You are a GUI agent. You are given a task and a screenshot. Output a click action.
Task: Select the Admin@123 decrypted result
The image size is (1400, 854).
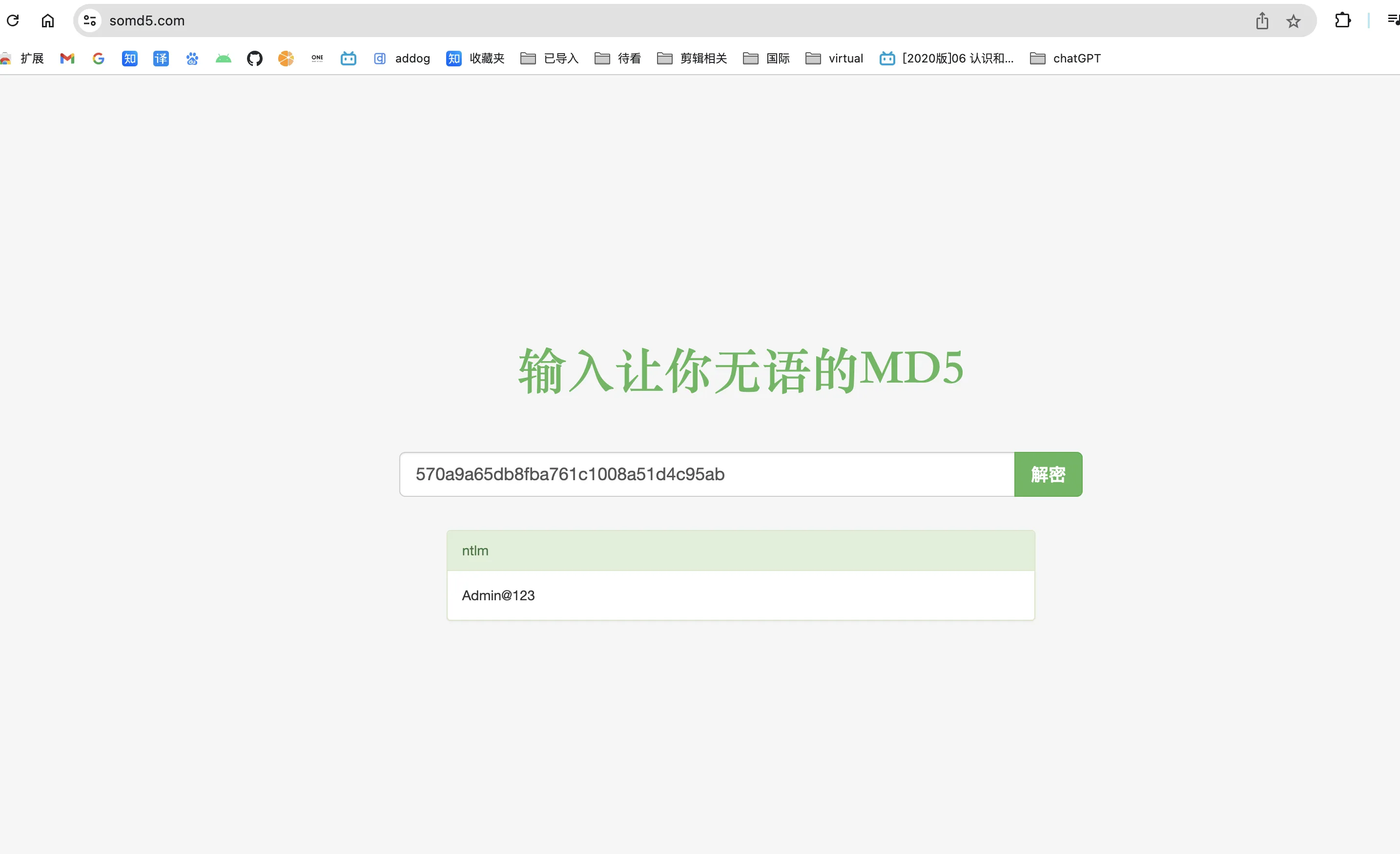point(741,595)
